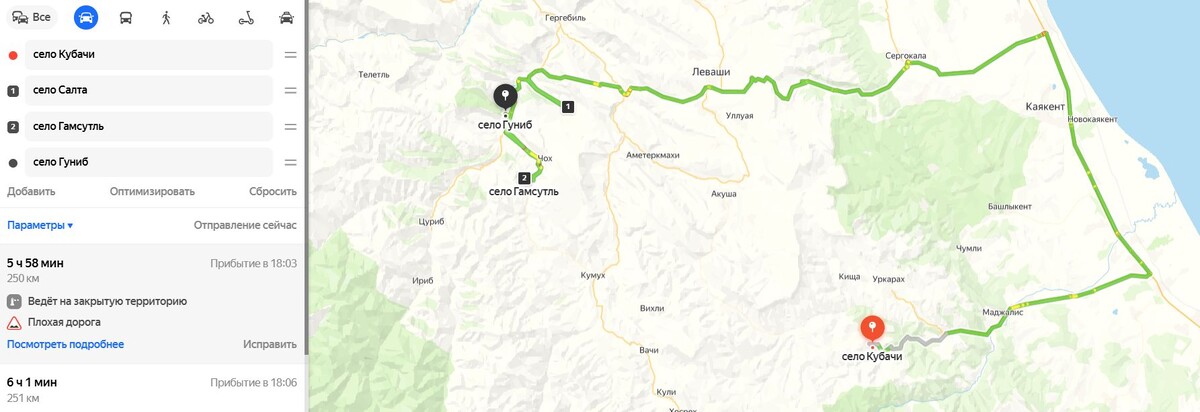Pick the scooter route icon
The height and width of the screenshot is (412, 1200).
246,17
